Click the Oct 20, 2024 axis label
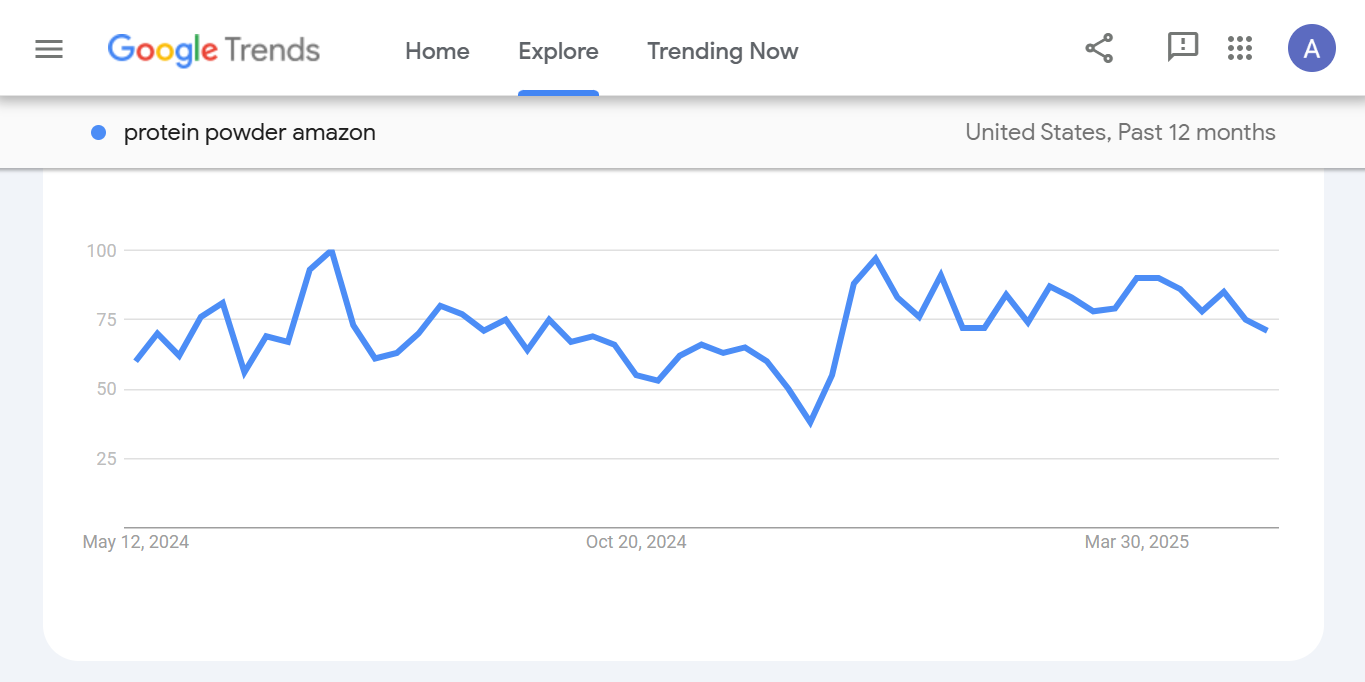Screen dimensions: 1365x682 coord(636,541)
